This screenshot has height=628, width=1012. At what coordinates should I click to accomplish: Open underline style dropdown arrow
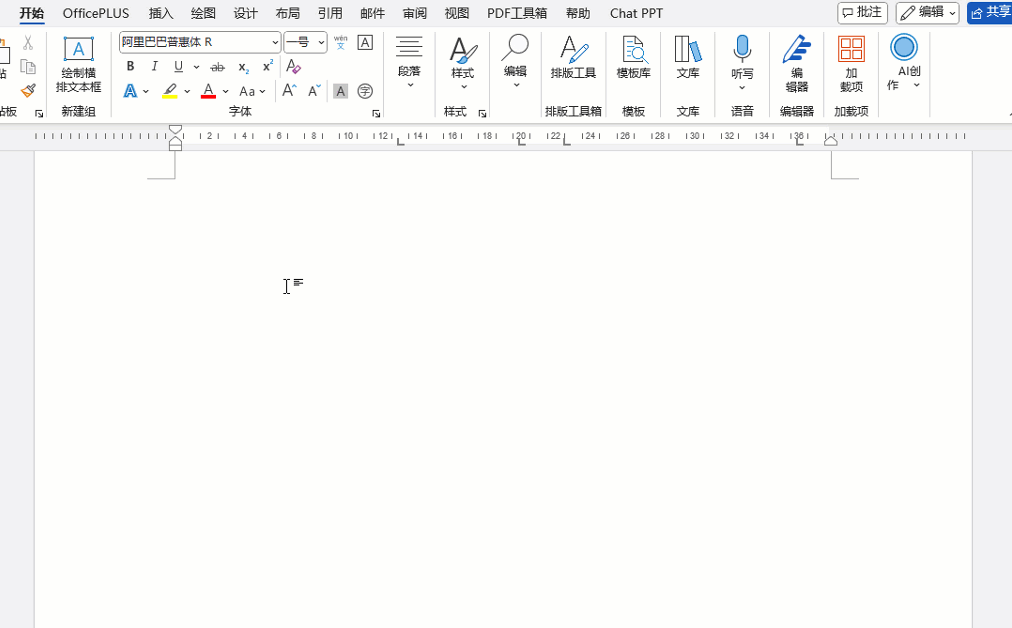pos(196,66)
